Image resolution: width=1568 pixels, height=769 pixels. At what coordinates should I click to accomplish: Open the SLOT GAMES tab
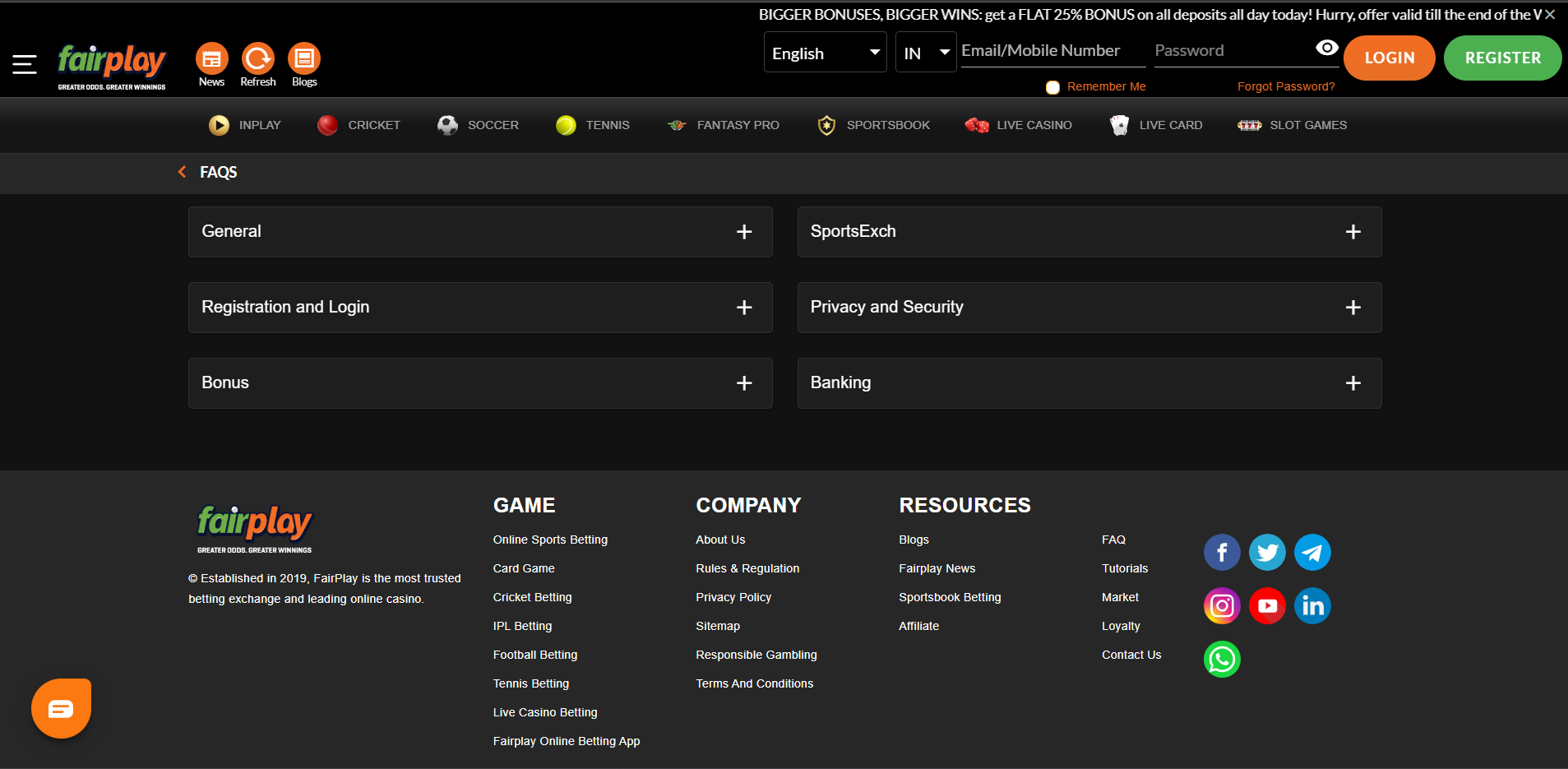click(1293, 125)
